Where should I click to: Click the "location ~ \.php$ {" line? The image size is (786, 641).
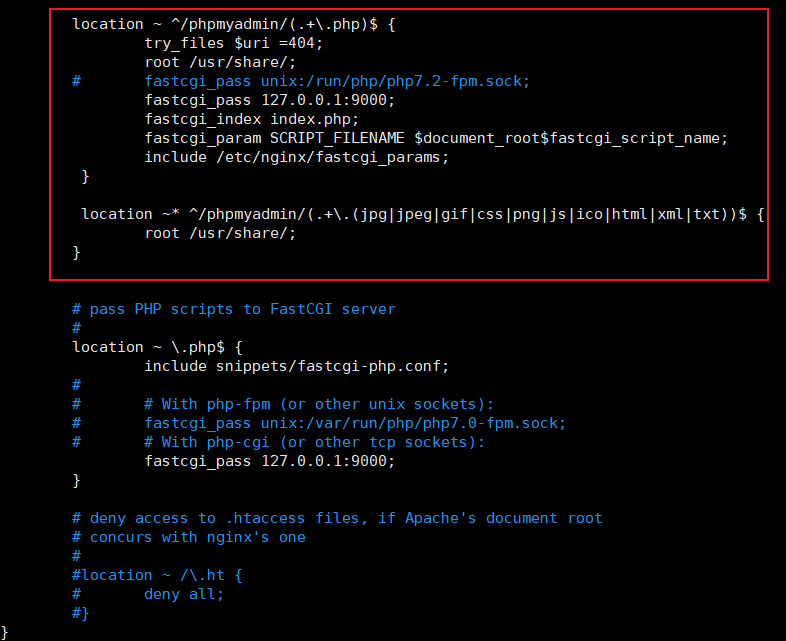(157, 347)
